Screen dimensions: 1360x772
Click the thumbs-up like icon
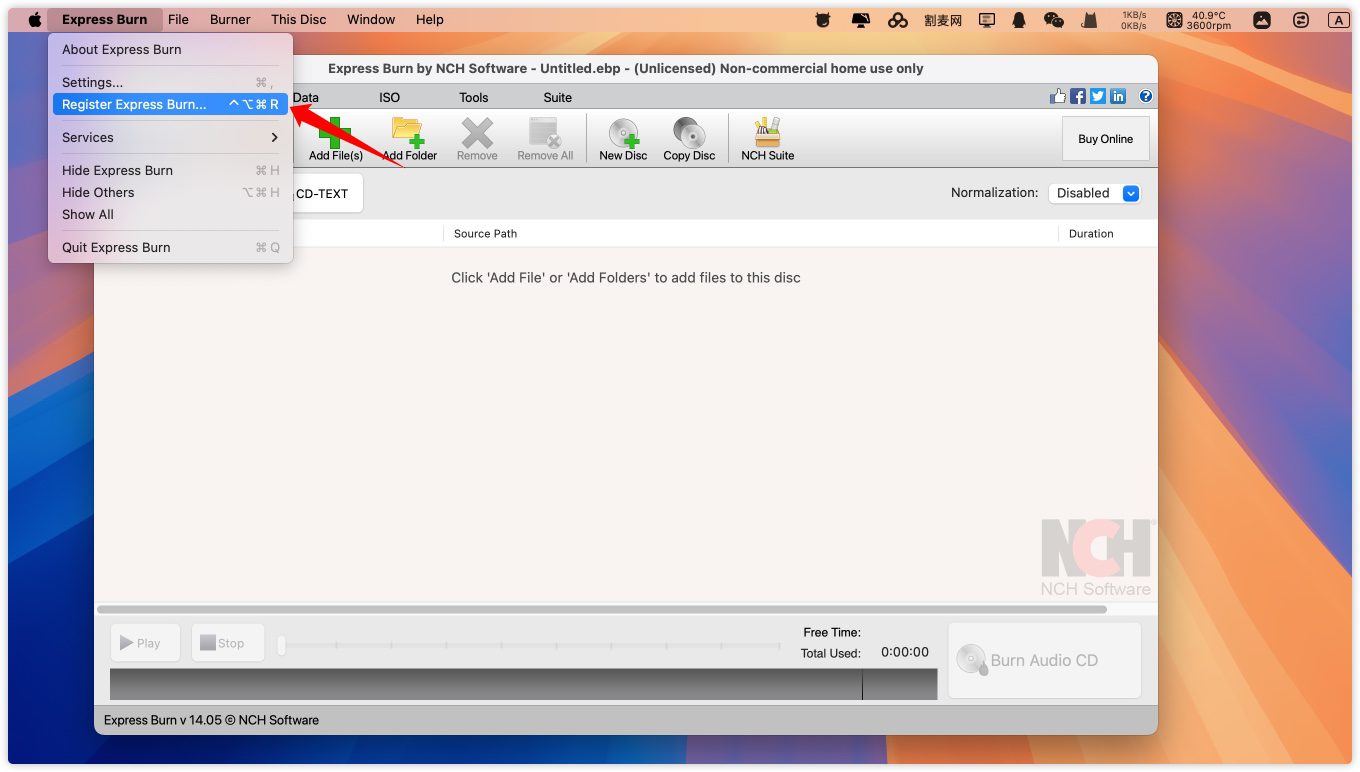(1058, 96)
